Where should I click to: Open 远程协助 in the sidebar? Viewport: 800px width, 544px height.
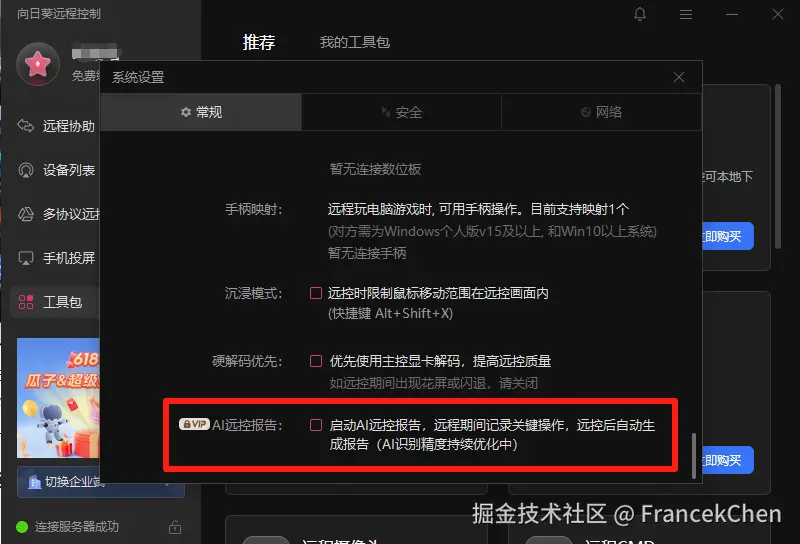point(56,126)
